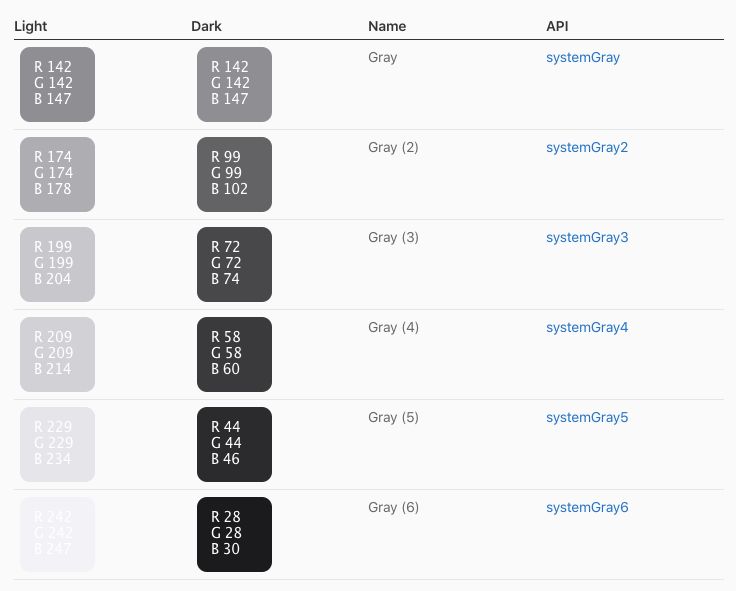This screenshot has height=591, width=736.
Task: Click the dark swatch R 28
Action: point(234,534)
